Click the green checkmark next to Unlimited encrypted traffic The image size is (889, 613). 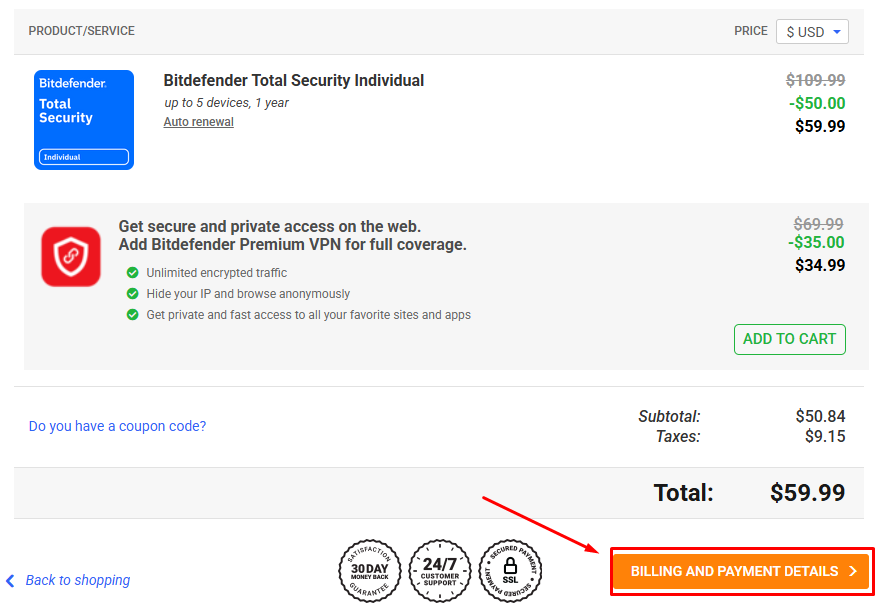[132, 273]
